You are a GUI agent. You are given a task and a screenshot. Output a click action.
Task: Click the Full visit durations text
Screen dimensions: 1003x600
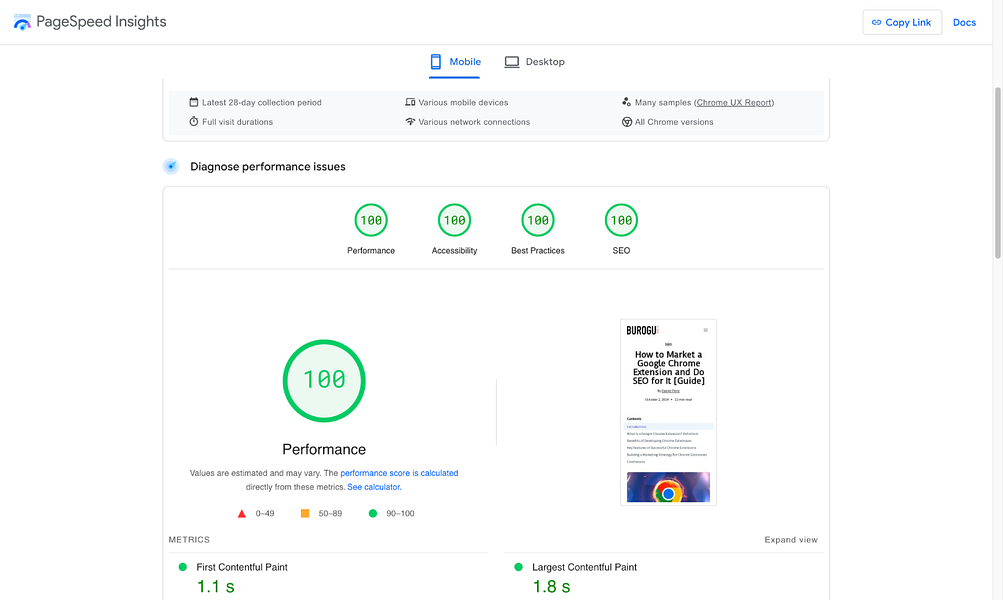click(237, 122)
